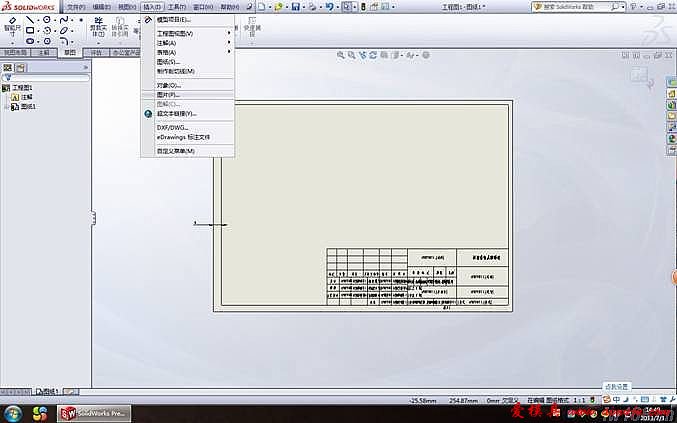Click the New document icon
Screen dimensions: 677x423
pos(260,7)
